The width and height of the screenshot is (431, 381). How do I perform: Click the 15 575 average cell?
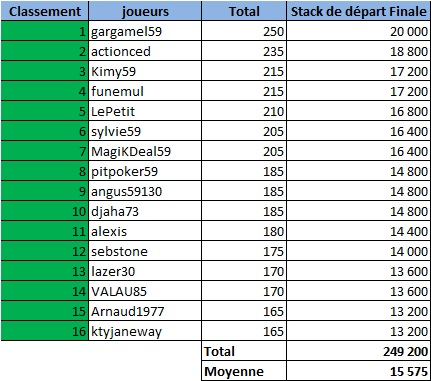358,371
